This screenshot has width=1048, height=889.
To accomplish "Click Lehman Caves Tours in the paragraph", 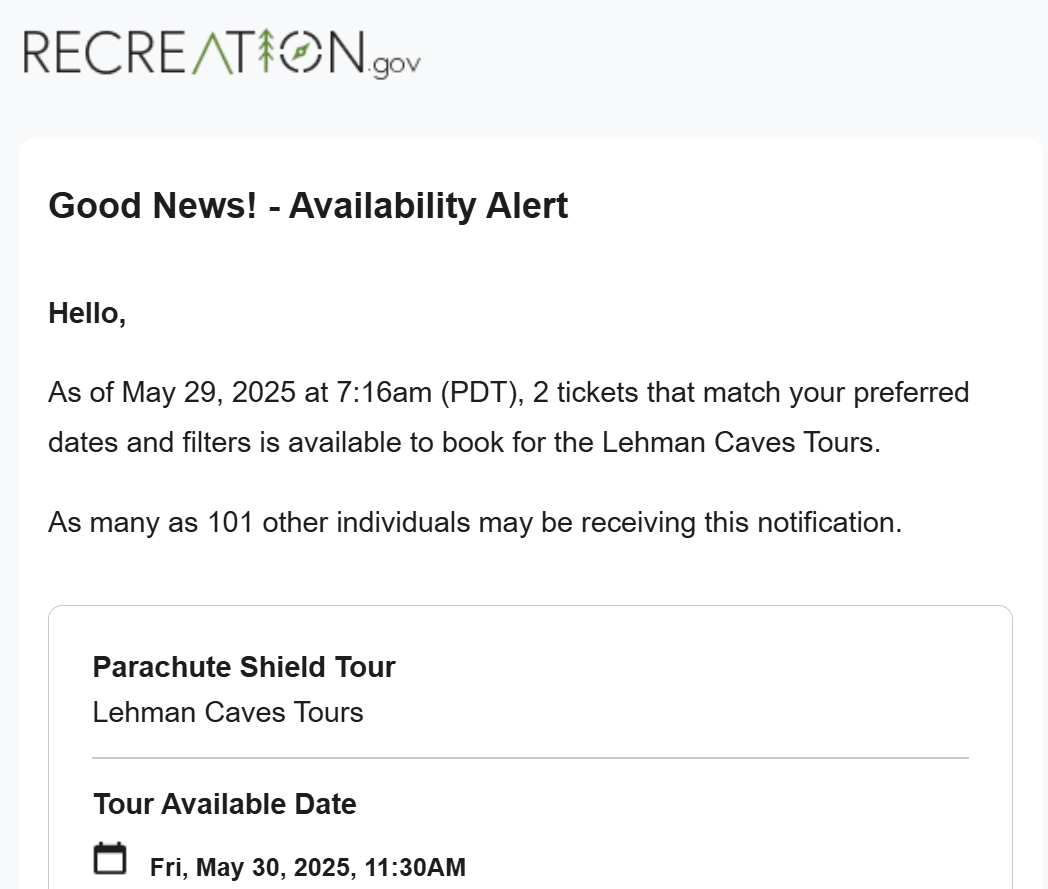I will coord(741,442).
